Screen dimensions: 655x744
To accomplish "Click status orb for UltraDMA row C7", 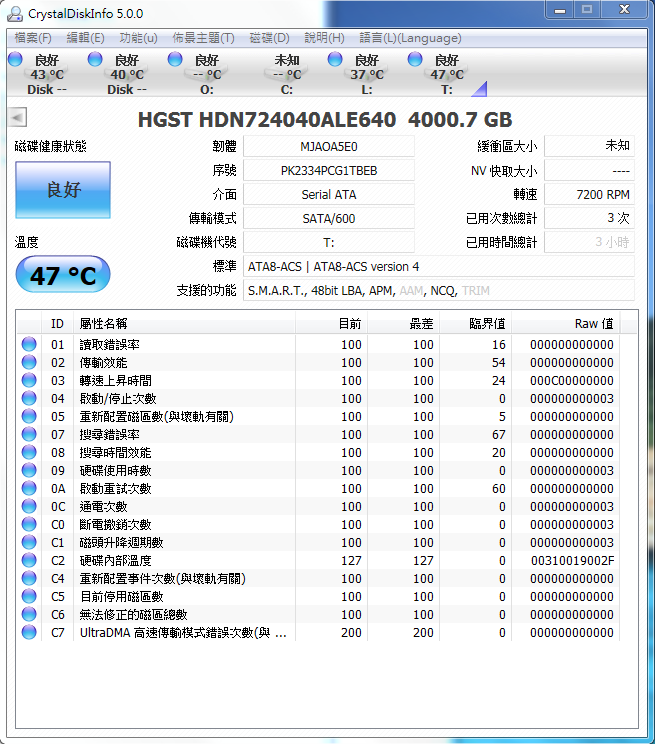I will tap(29, 632).
